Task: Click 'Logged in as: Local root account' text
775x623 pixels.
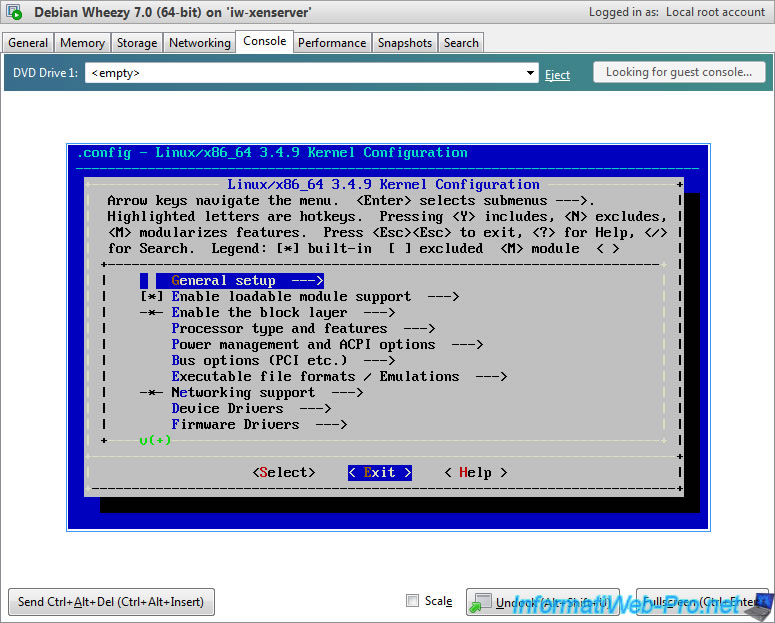Action: 677,12
